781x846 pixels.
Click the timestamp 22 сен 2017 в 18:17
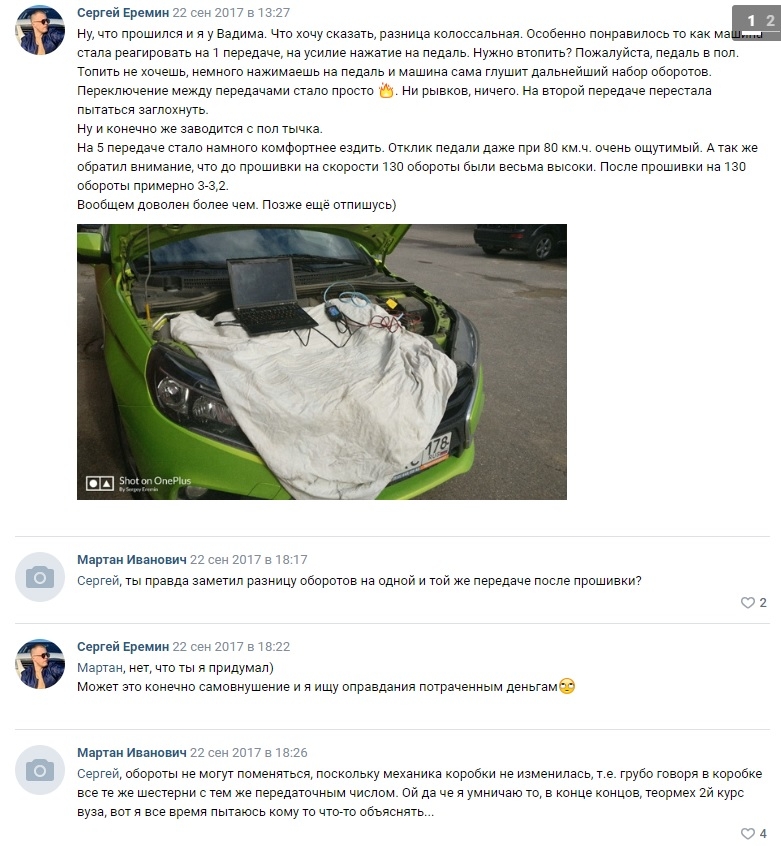tap(249, 560)
